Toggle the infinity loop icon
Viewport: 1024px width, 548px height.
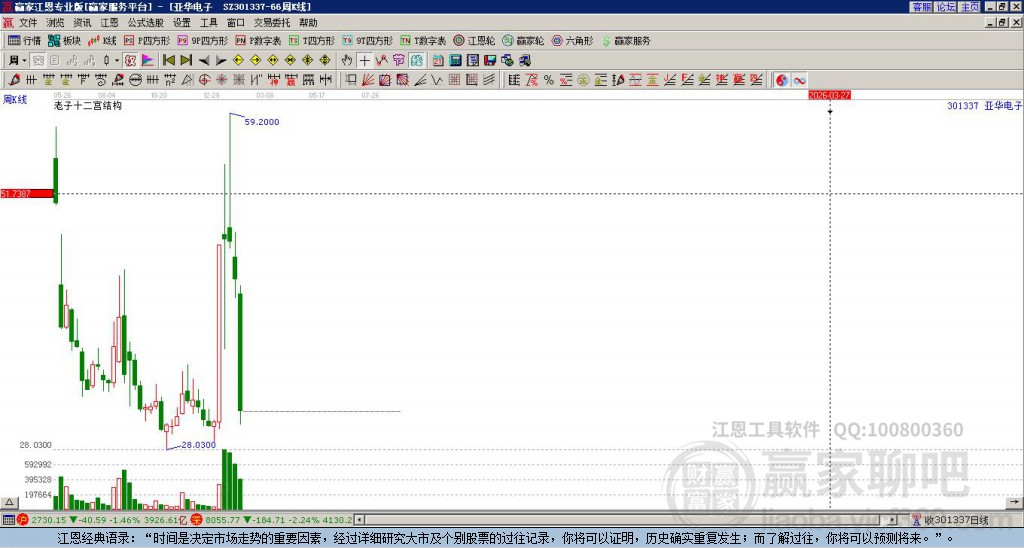click(x=799, y=80)
